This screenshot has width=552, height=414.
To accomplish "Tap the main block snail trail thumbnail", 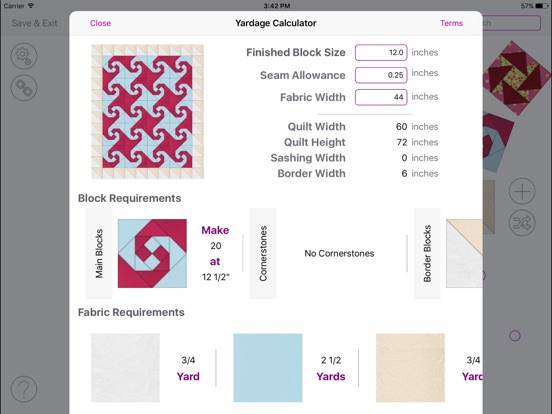I will [x=152, y=253].
